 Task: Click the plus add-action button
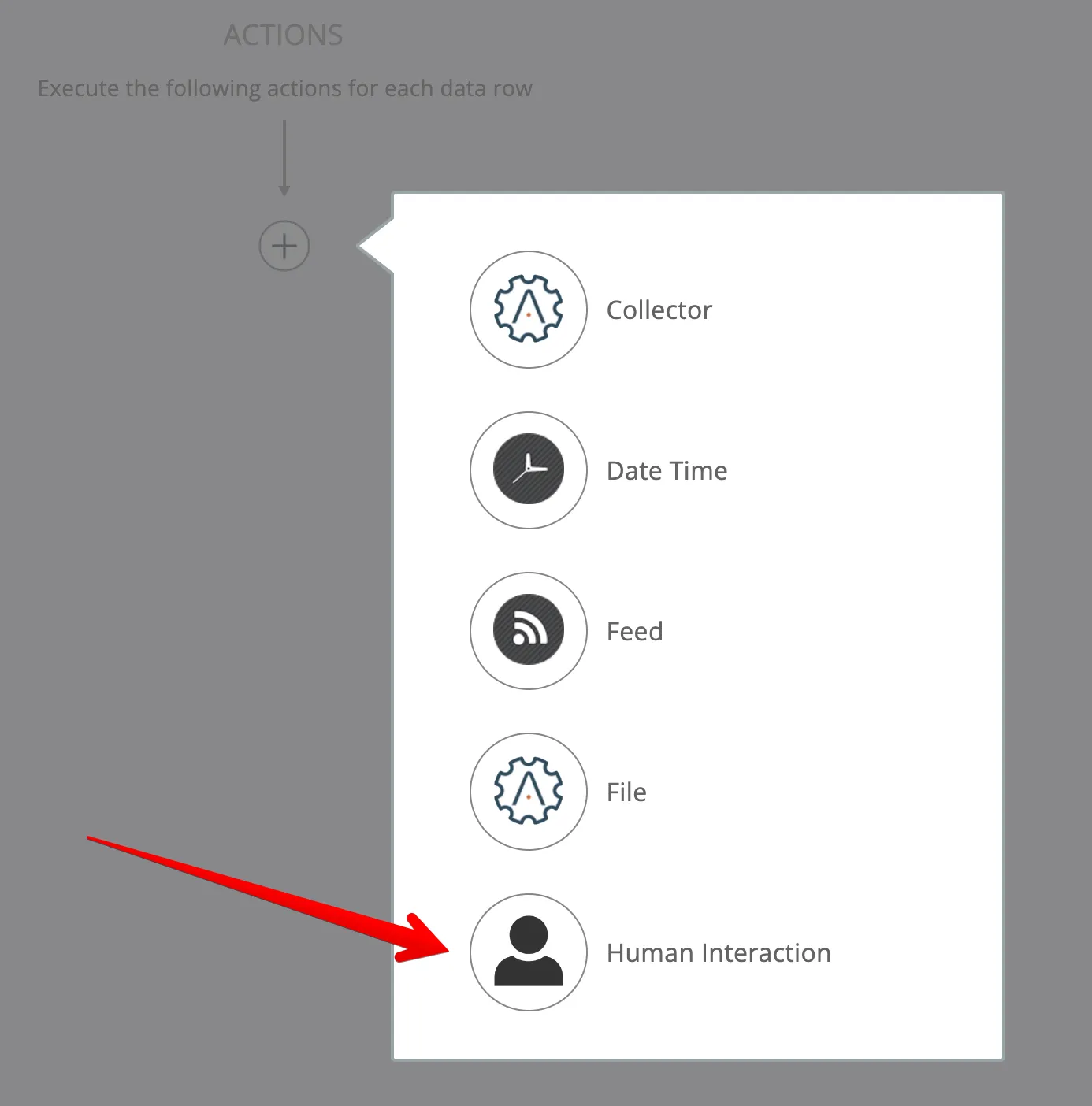tap(284, 247)
